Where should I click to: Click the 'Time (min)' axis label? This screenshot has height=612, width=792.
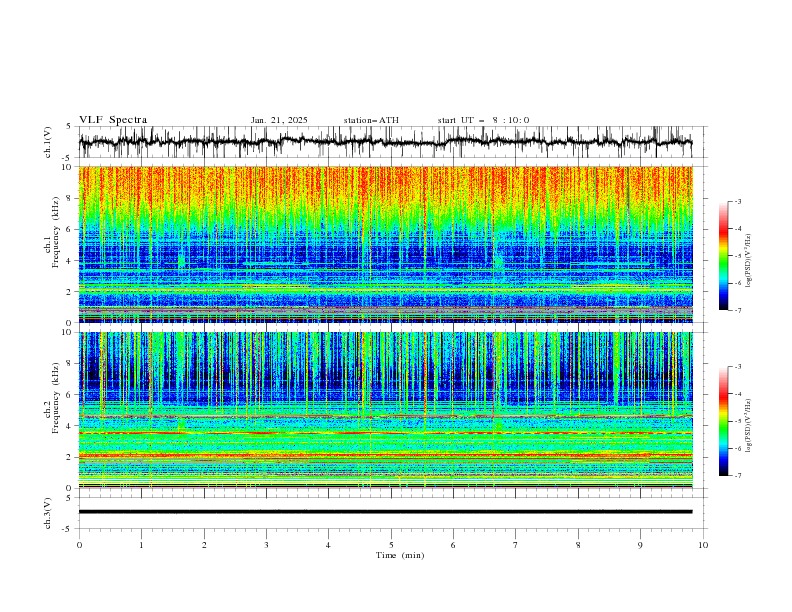click(x=400, y=555)
